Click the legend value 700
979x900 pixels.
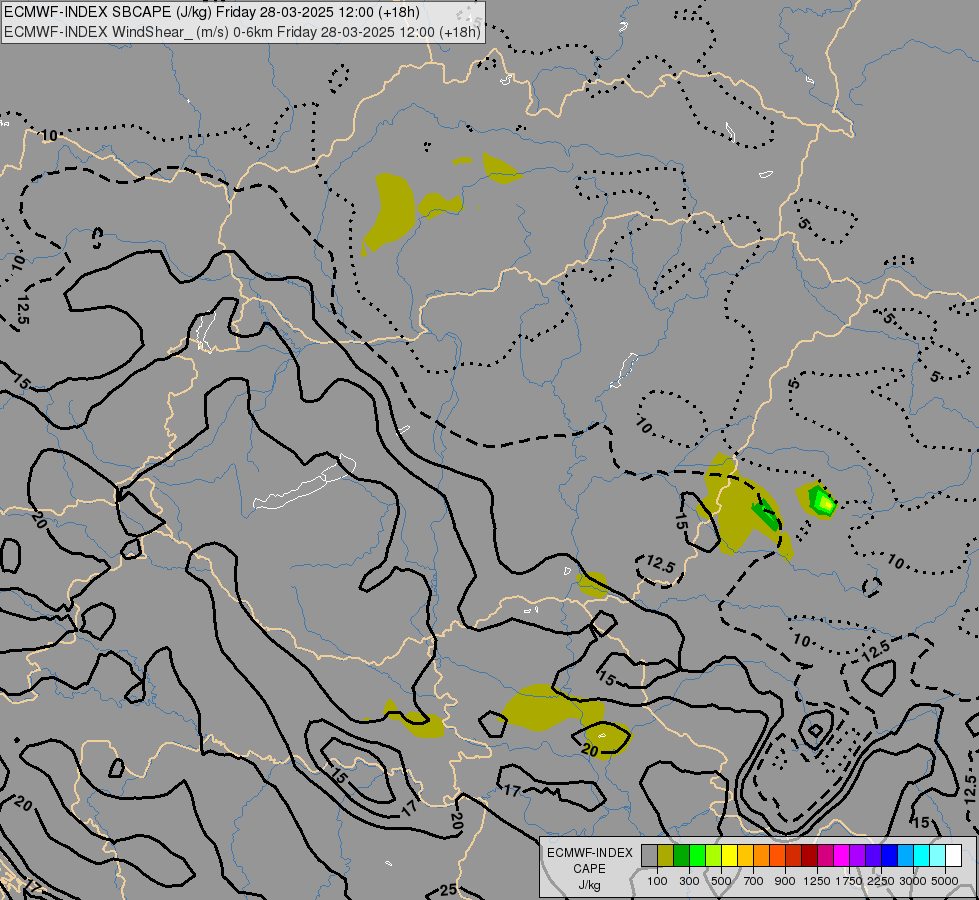coord(754,881)
